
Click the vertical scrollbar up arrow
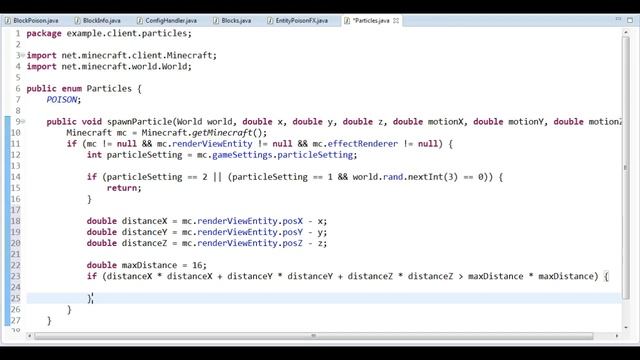coord(626,32)
